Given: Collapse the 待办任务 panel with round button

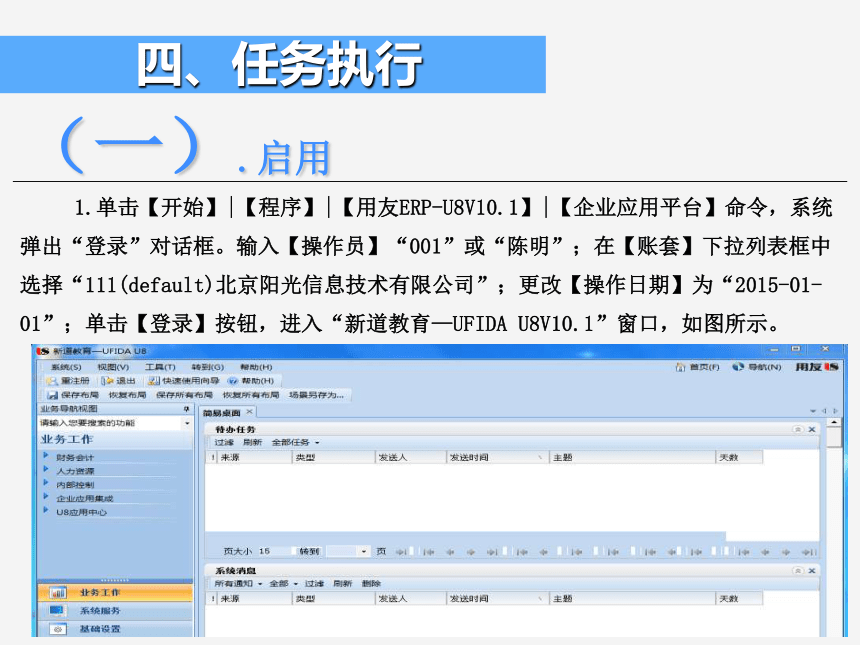Looking at the screenshot, I should pos(798,429).
